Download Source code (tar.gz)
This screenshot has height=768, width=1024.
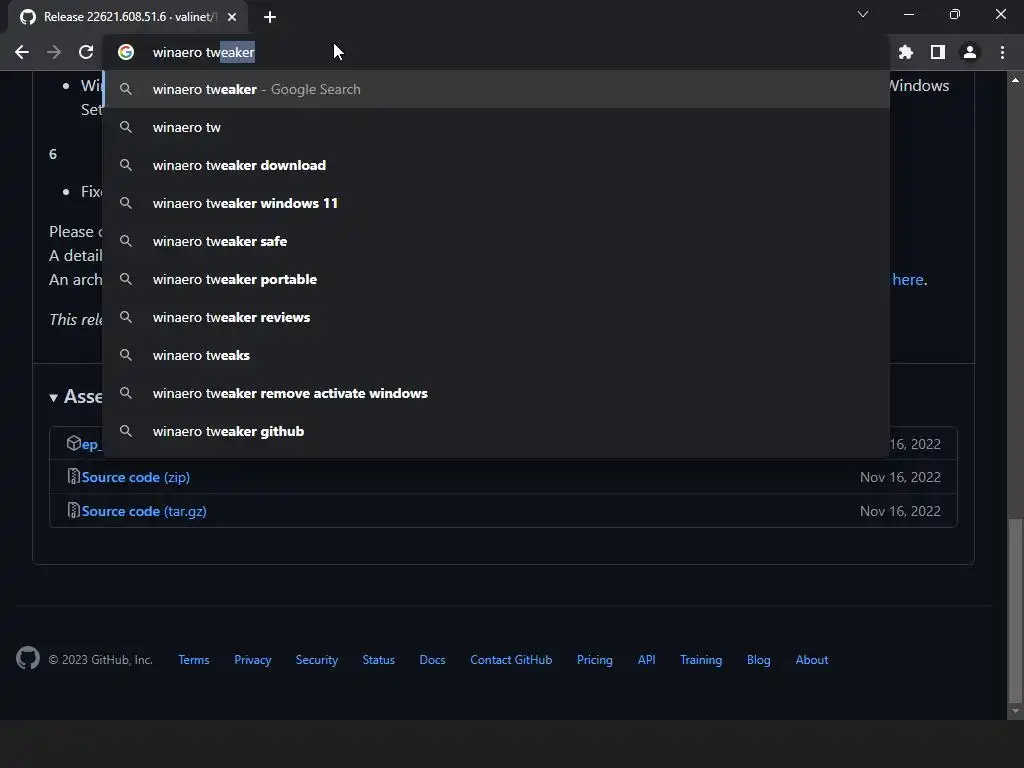click(144, 511)
